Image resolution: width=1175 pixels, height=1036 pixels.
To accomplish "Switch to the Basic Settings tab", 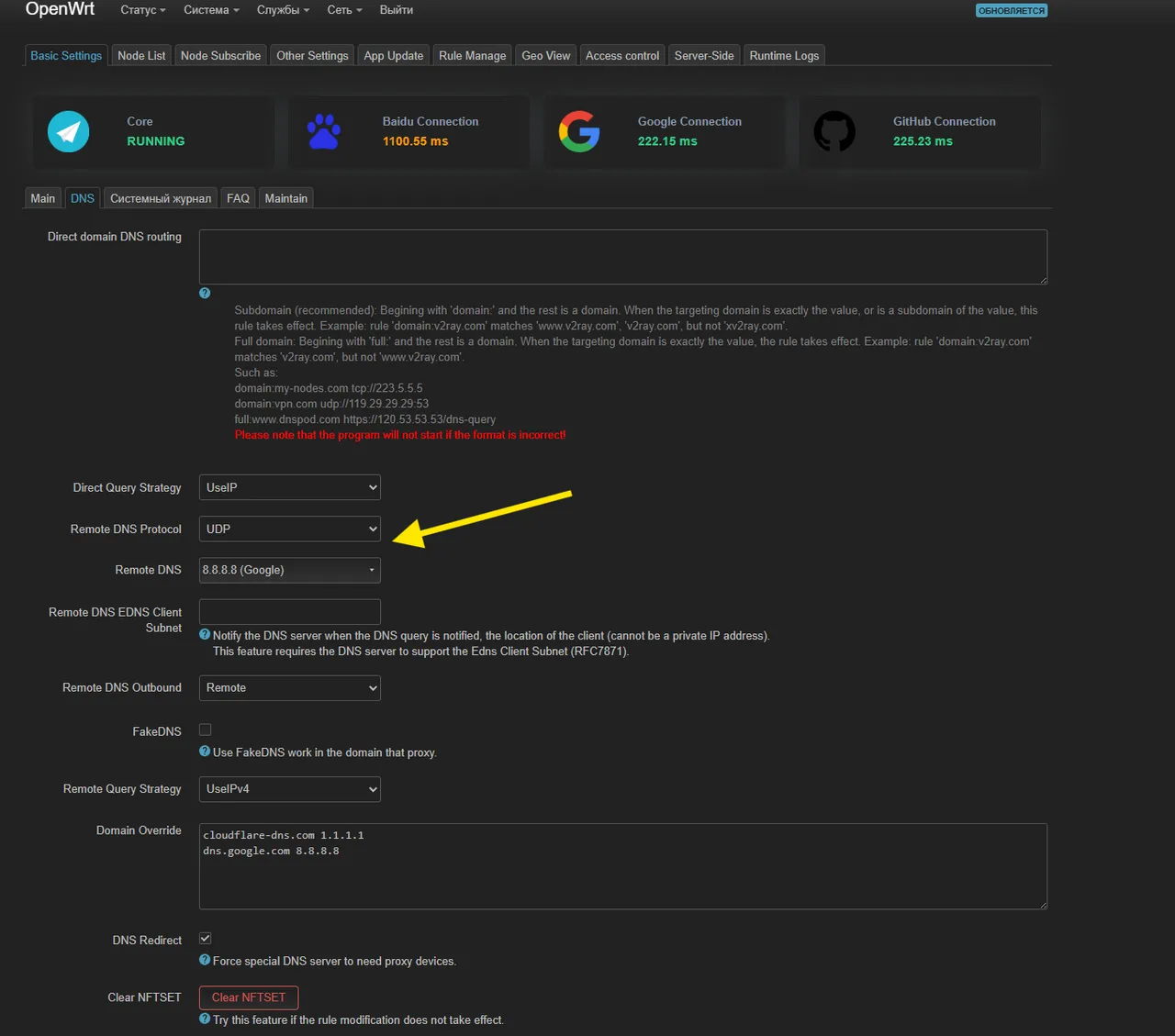I will (66, 55).
